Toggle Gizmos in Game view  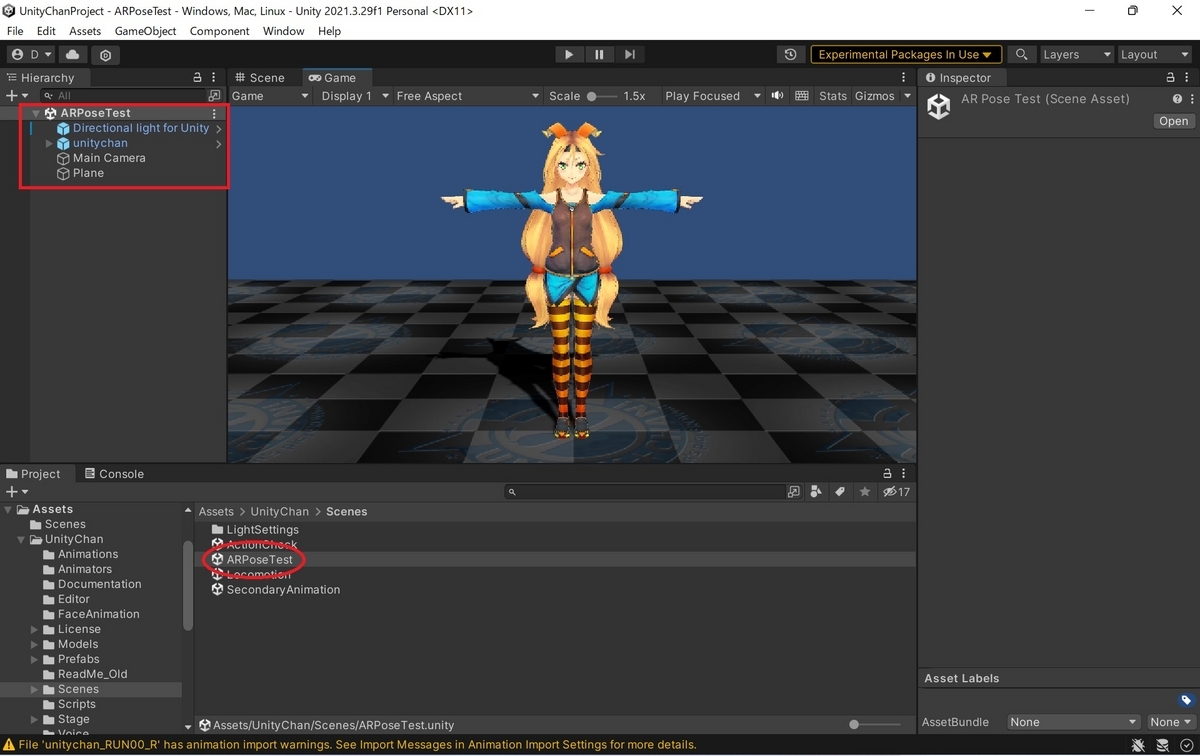tap(875, 96)
